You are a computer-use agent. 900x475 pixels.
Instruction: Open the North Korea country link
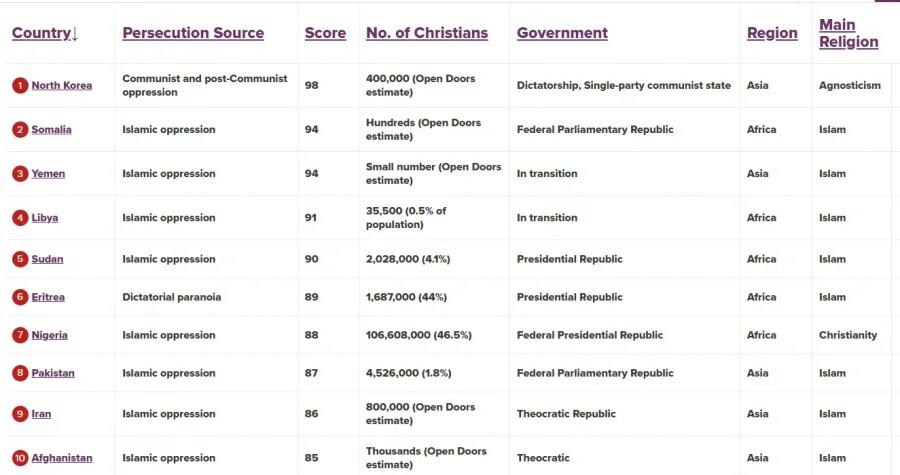coord(62,86)
